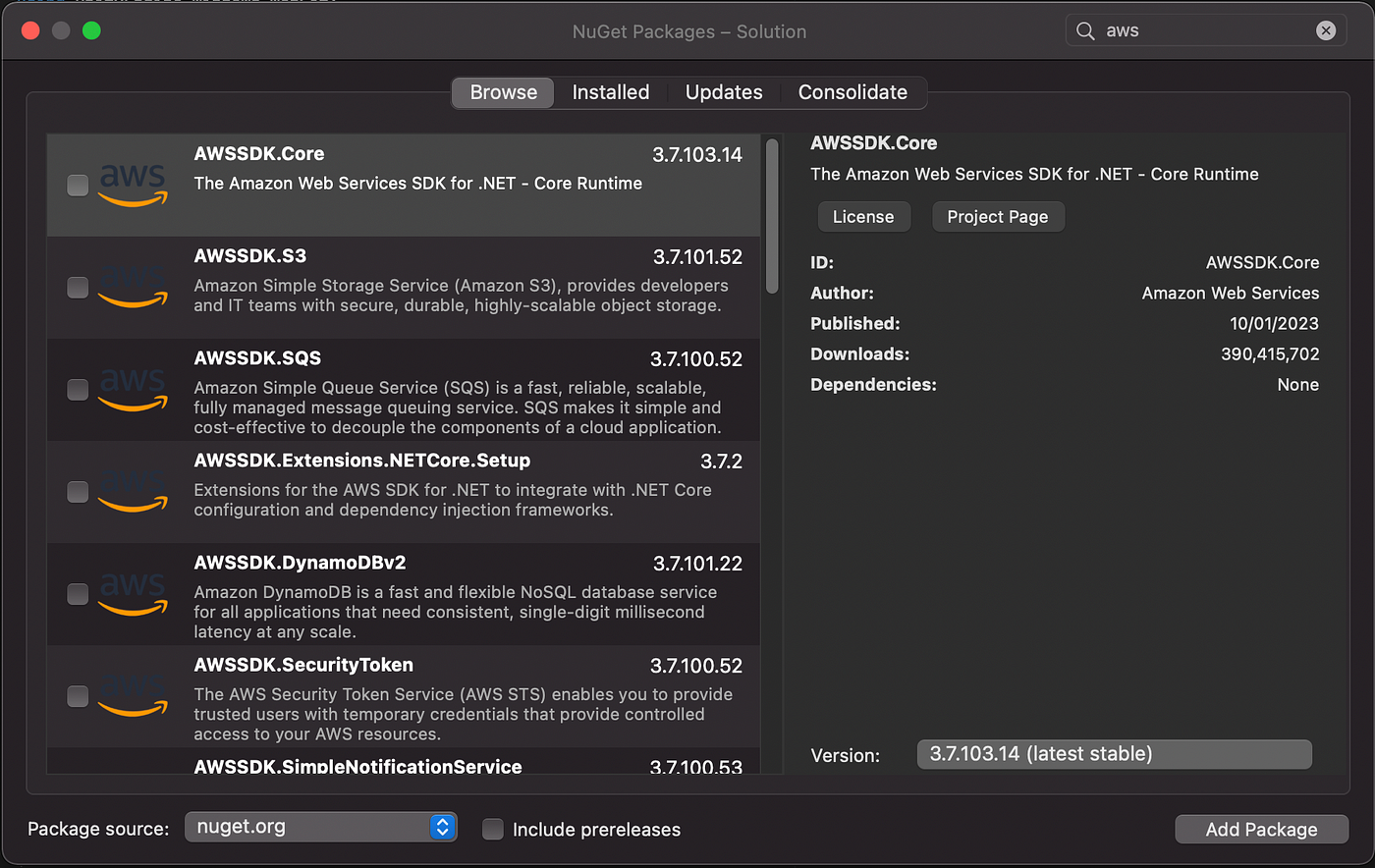Open the Package source nuget.org dropdown

tap(321, 827)
